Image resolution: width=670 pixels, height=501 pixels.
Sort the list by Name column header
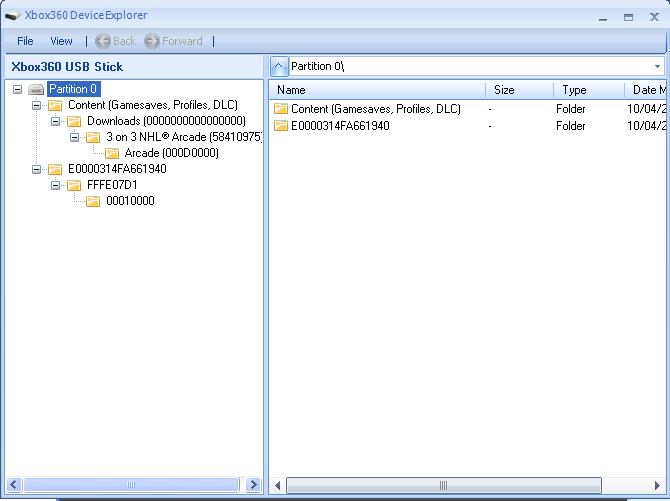click(378, 90)
